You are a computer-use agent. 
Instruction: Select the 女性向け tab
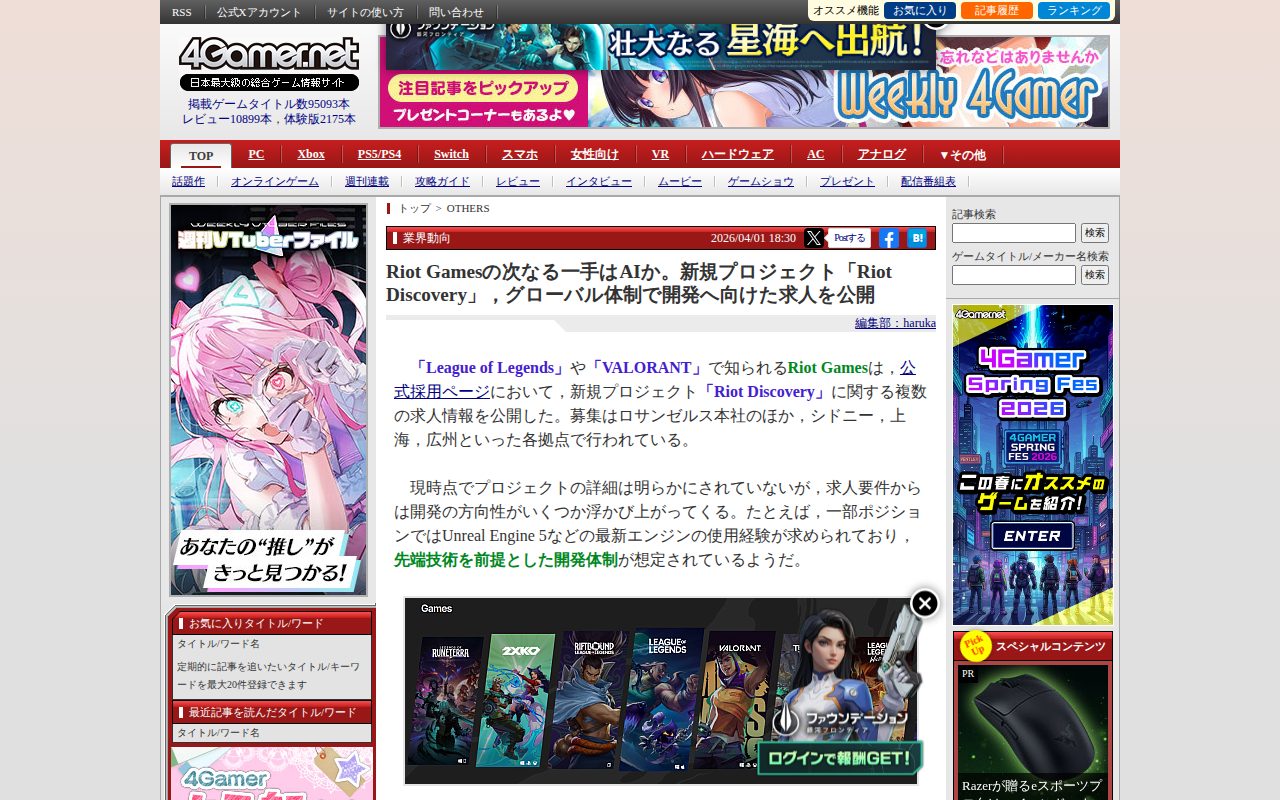595,154
